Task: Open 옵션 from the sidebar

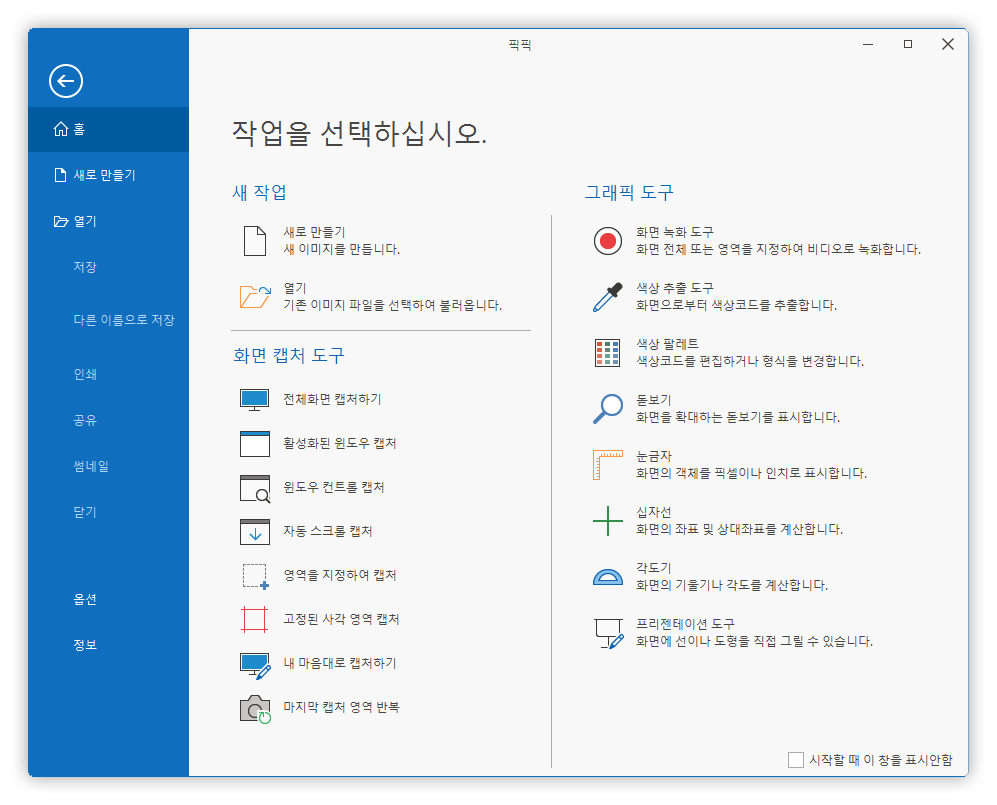Action: tap(85, 599)
